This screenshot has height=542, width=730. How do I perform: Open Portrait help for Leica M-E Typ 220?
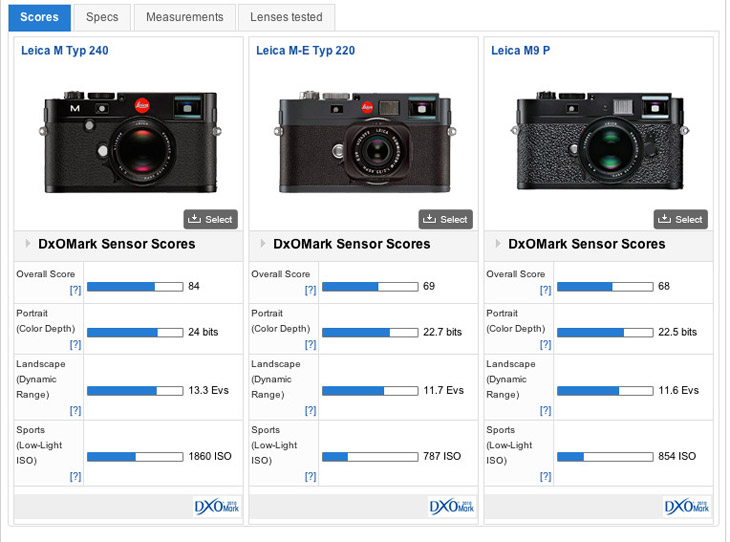311,345
